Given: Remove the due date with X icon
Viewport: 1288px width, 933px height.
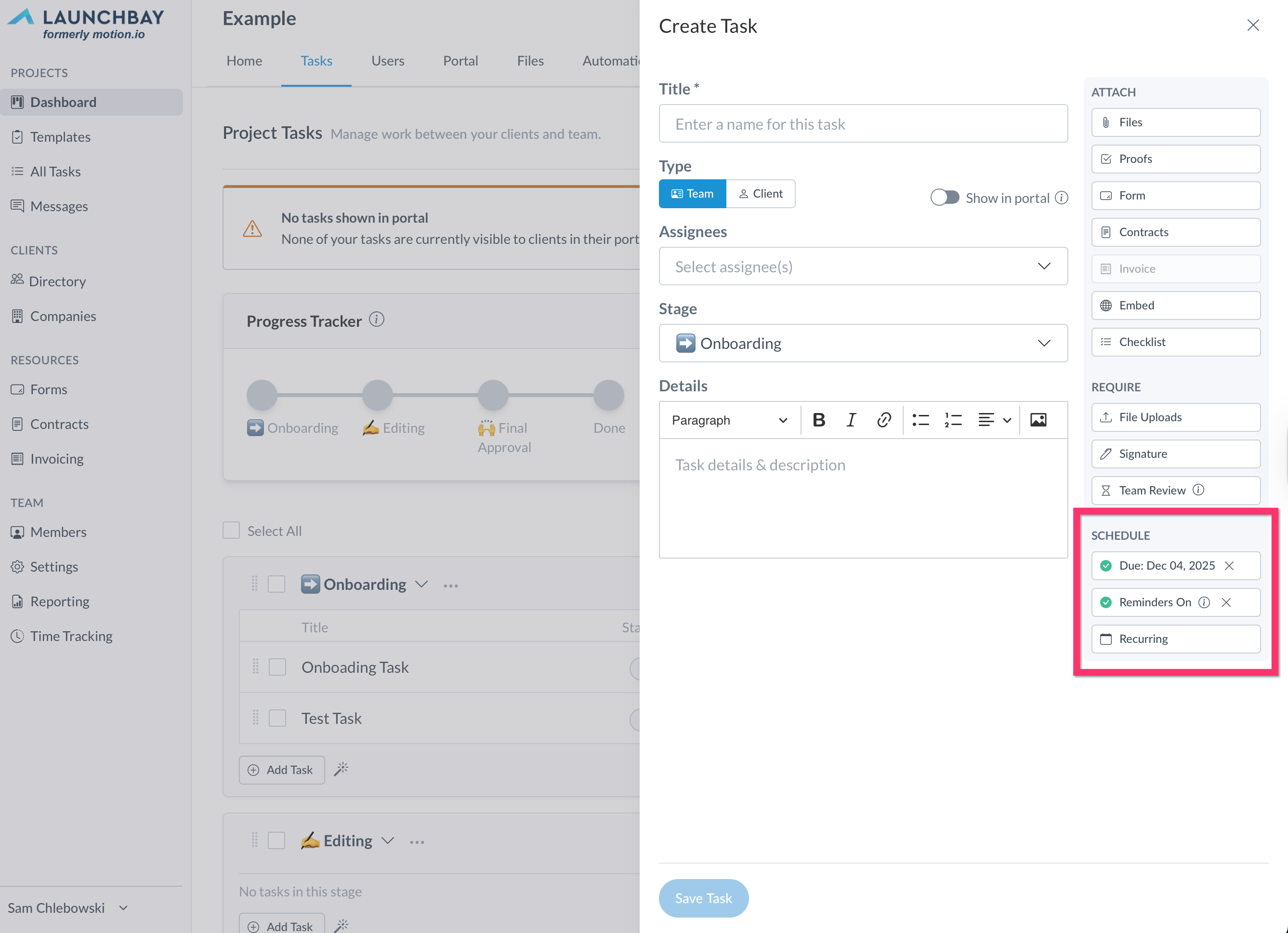Looking at the screenshot, I should pyautogui.click(x=1229, y=565).
